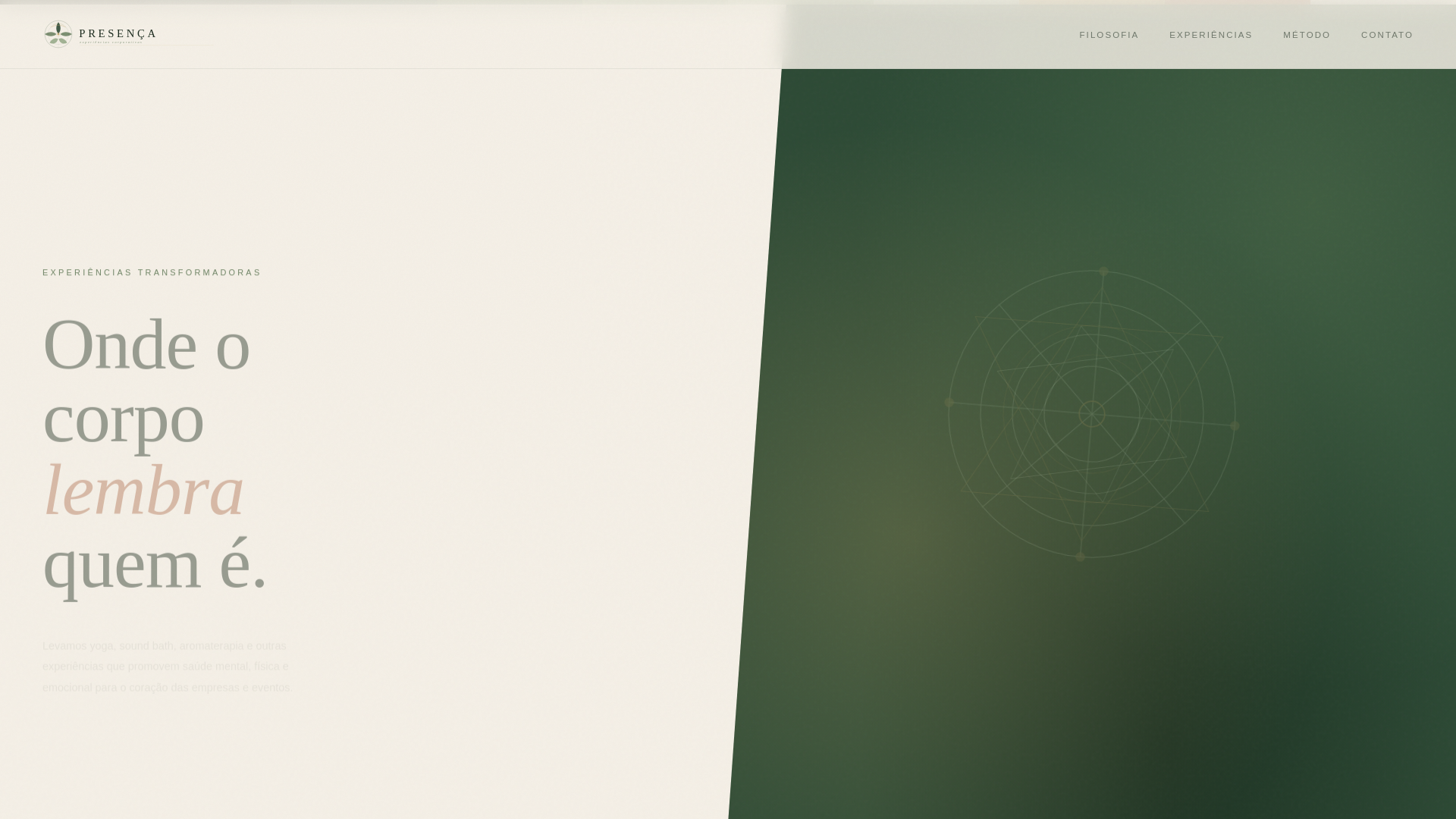Navigate to the Contato section
This screenshot has width=1456, height=819.
click(1387, 35)
